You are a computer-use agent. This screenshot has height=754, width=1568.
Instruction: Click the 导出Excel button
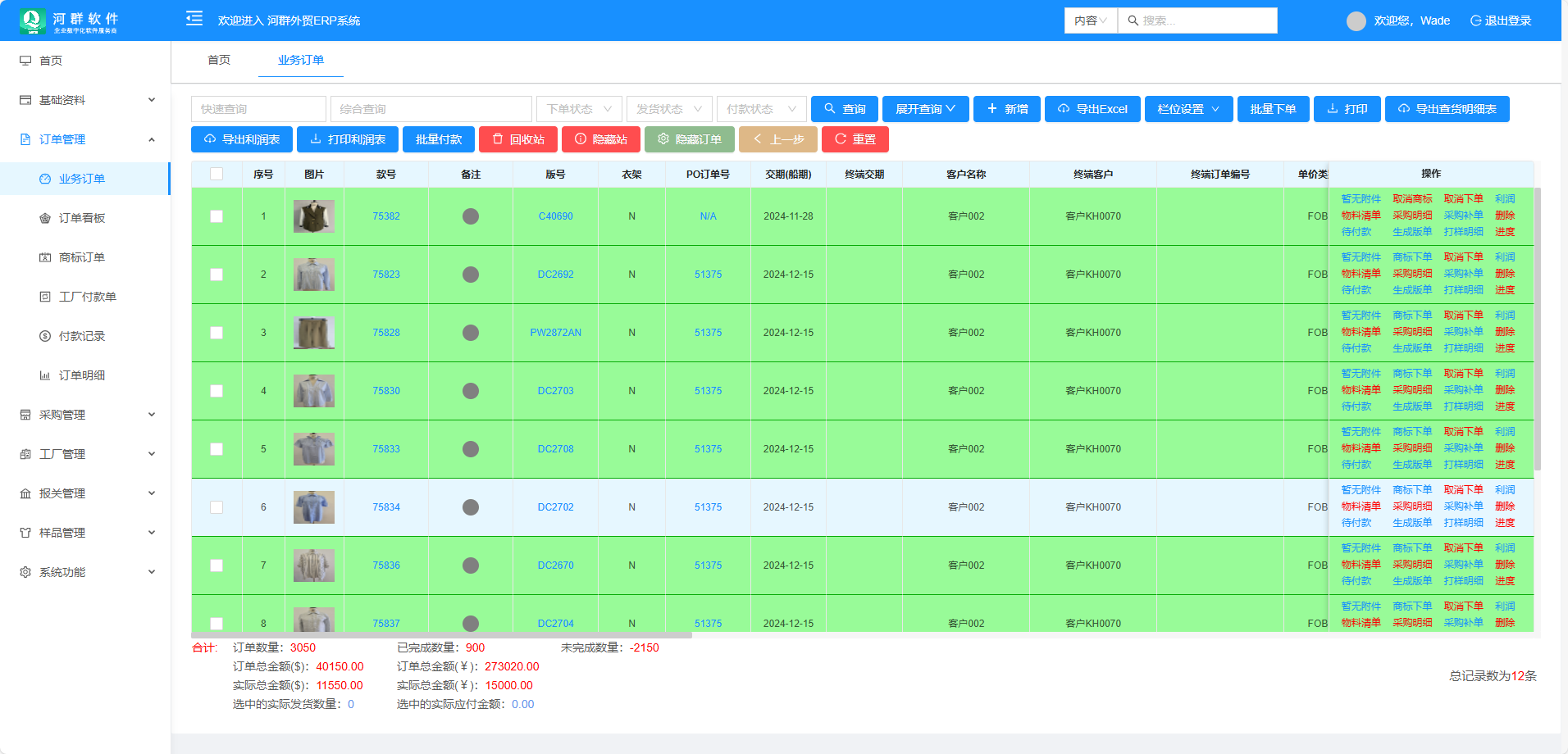click(1092, 109)
